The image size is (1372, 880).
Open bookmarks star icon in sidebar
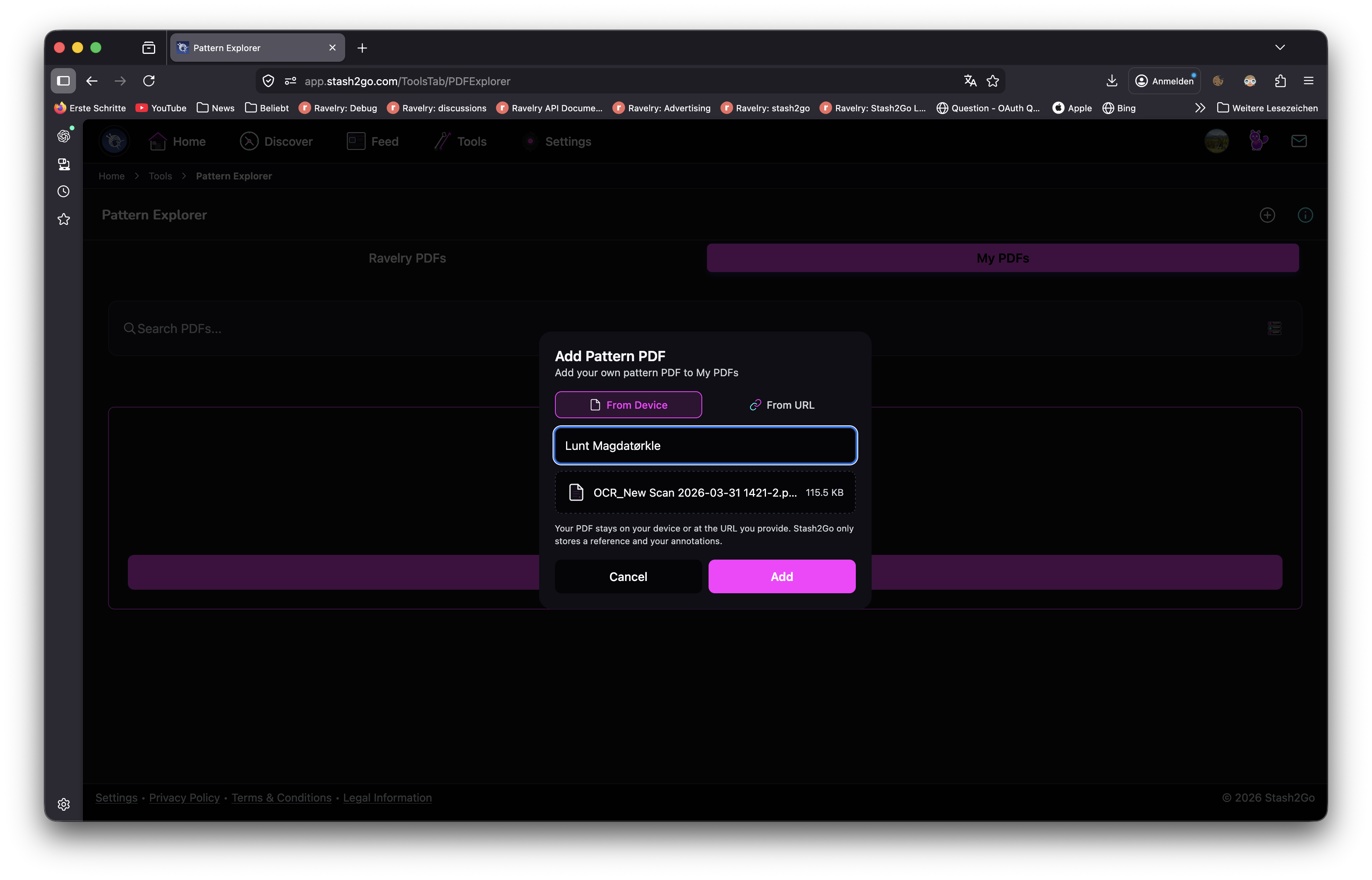[x=63, y=219]
